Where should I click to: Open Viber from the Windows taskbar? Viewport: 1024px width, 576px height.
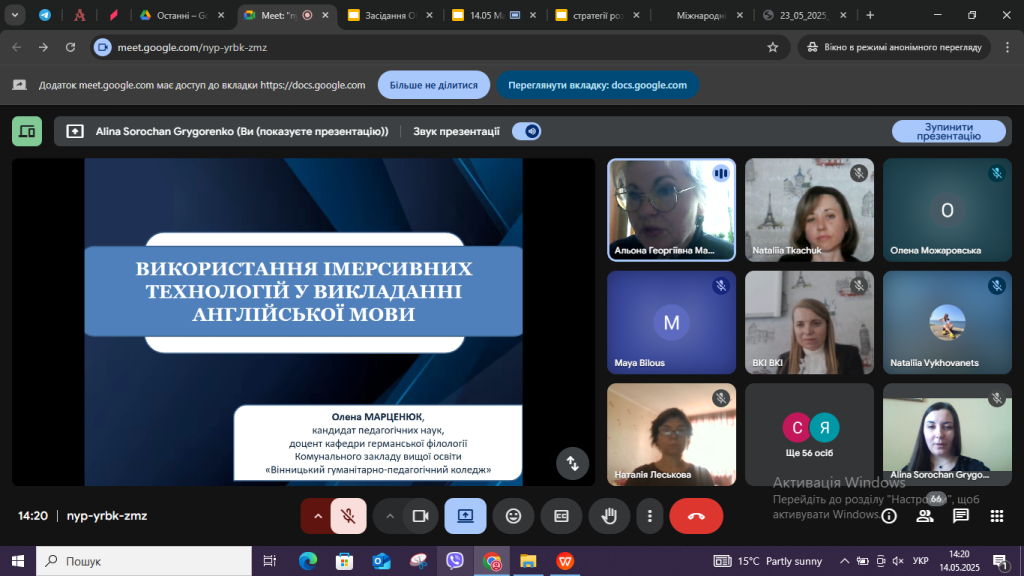[455, 561]
